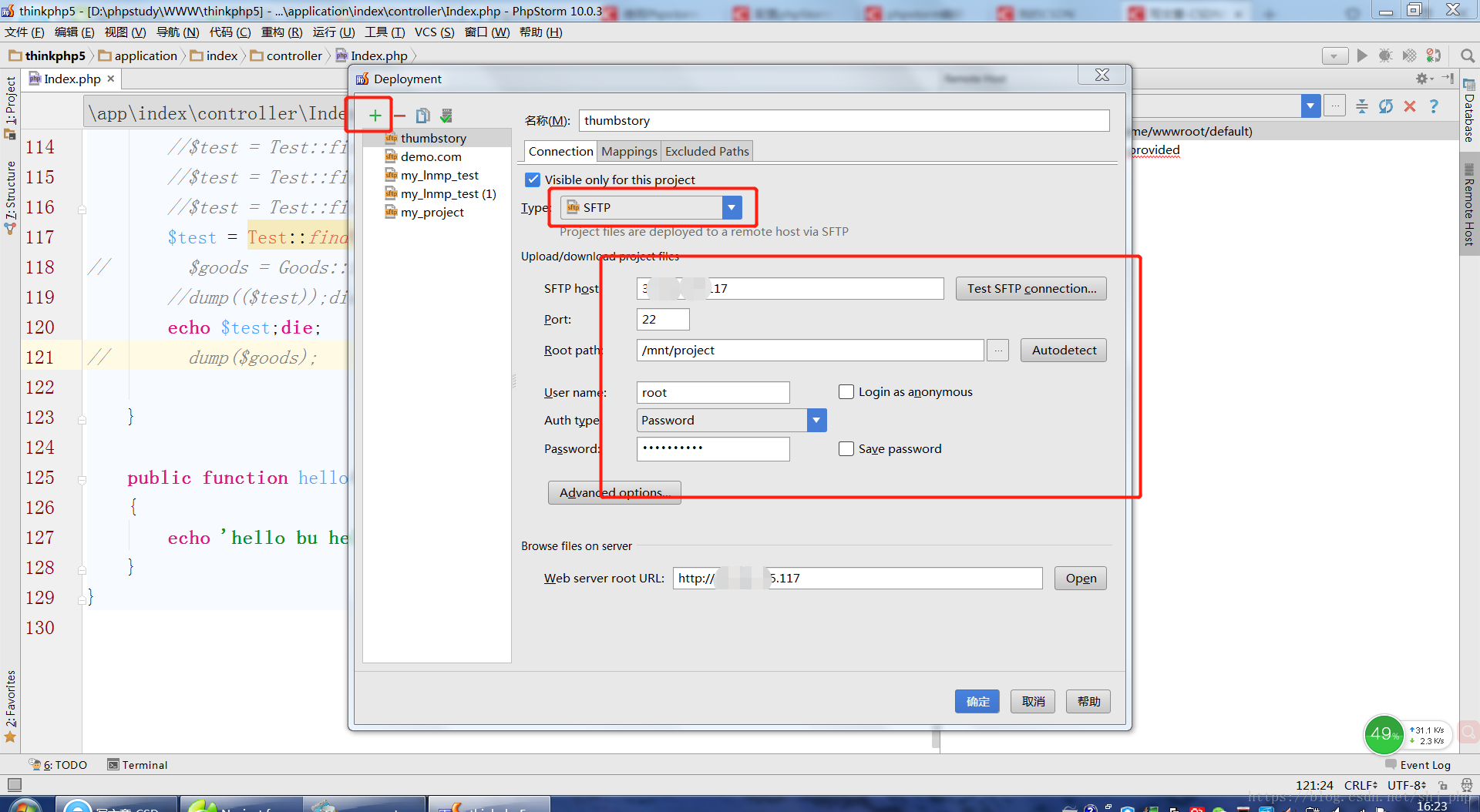The height and width of the screenshot is (812, 1480).
Task: Open the Terminal tool window
Action: (137, 765)
